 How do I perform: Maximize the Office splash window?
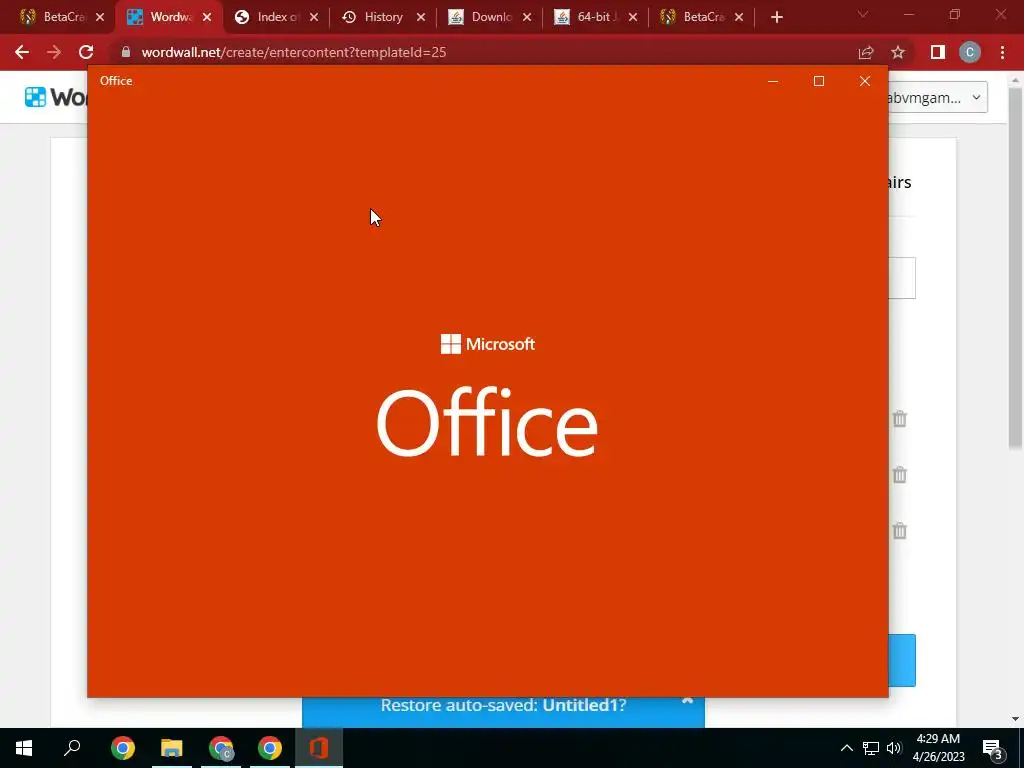(x=819, y=81)
